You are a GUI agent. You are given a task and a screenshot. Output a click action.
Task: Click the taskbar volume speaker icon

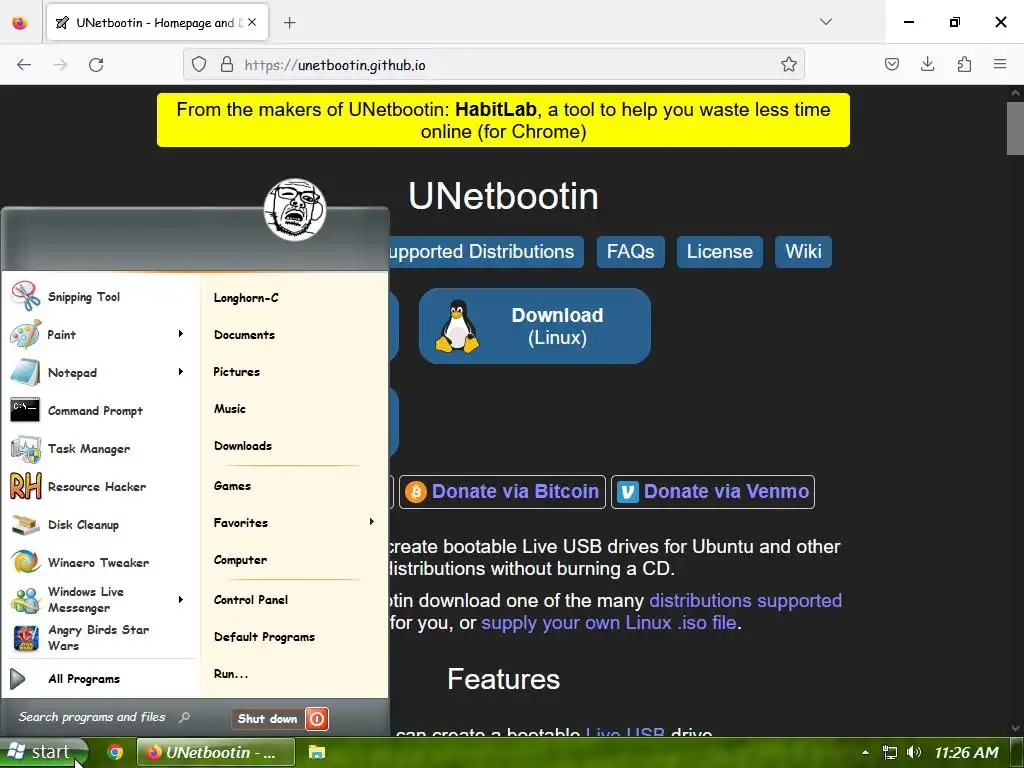point(914,752)
